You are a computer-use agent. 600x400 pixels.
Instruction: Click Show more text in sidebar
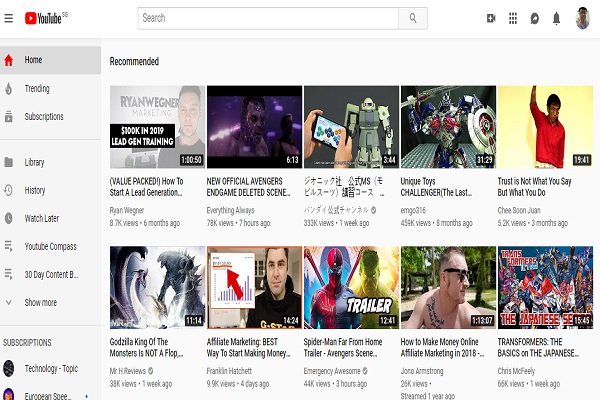tap(41, 302)
